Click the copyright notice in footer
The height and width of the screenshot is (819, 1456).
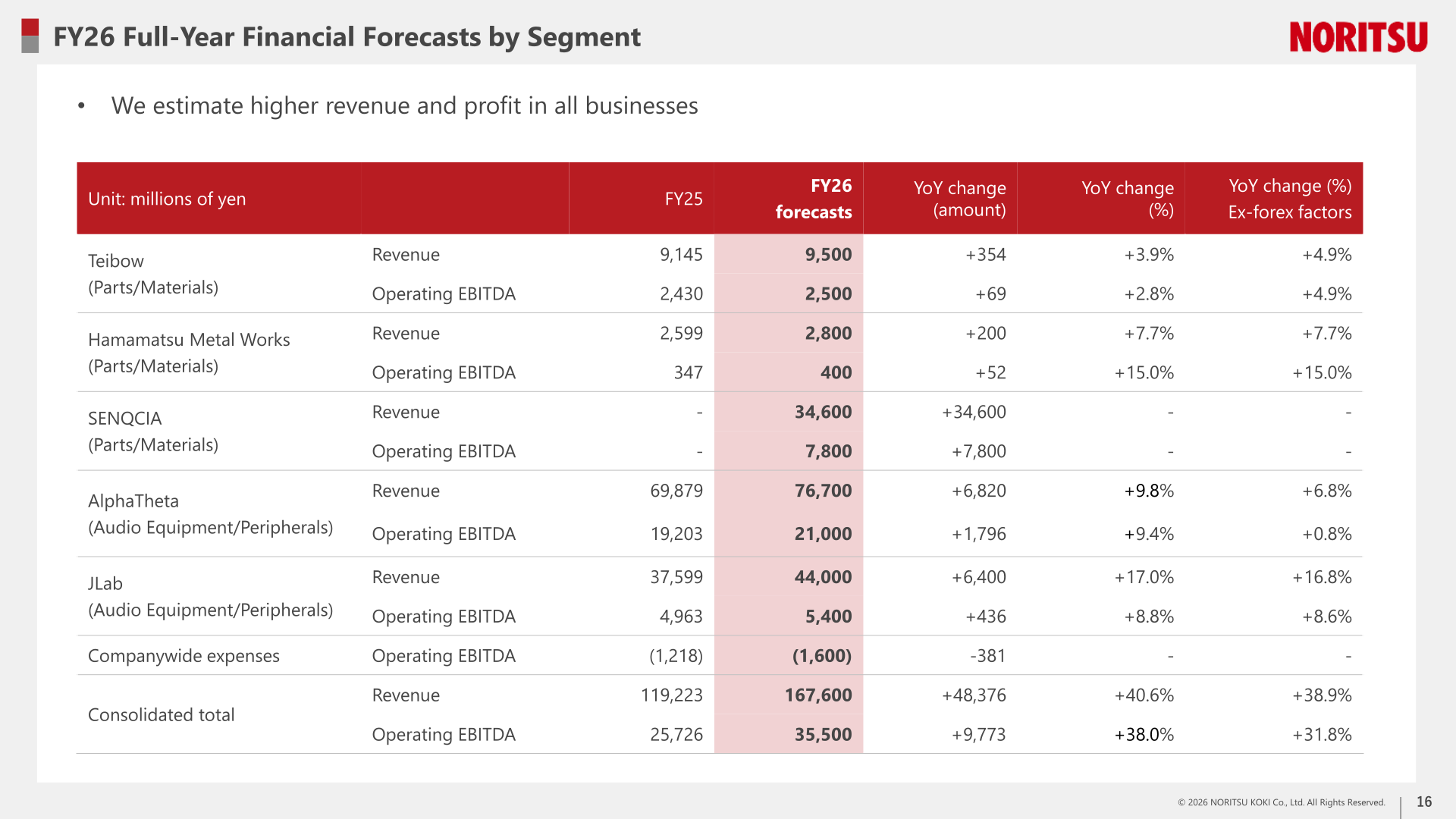pyautogui.click(x=1281, y=802)
